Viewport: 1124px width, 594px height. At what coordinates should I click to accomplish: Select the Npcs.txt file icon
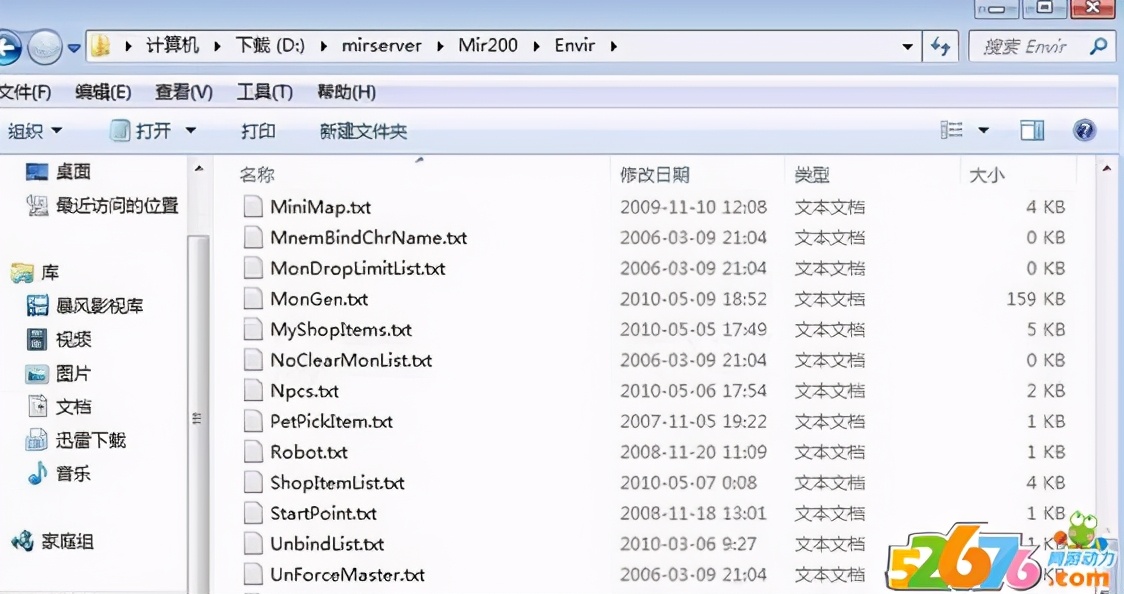253,391
